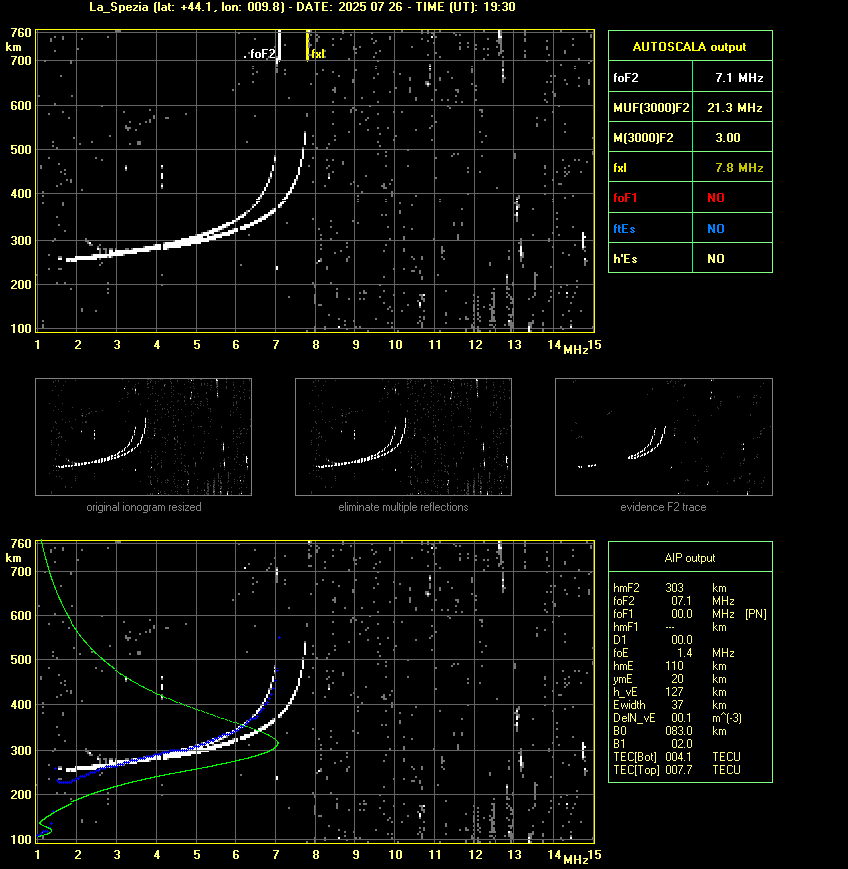848x869 pixels.
Task: Click the 'evidence F2 trace' caption
Action: click(x=663, y=507)
